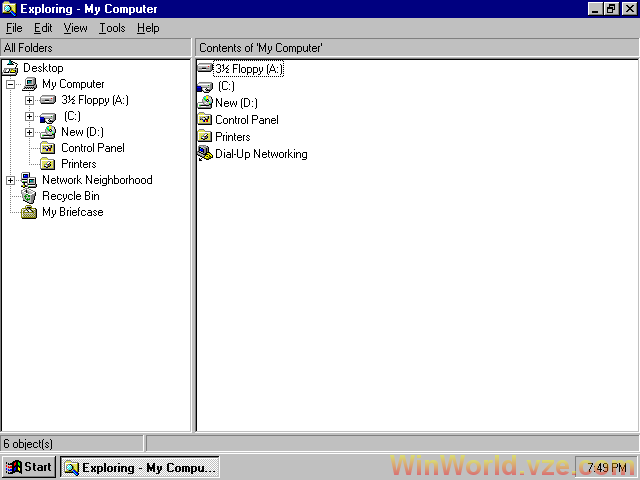Expand the 3½ Floppy (A:) node

29,100
